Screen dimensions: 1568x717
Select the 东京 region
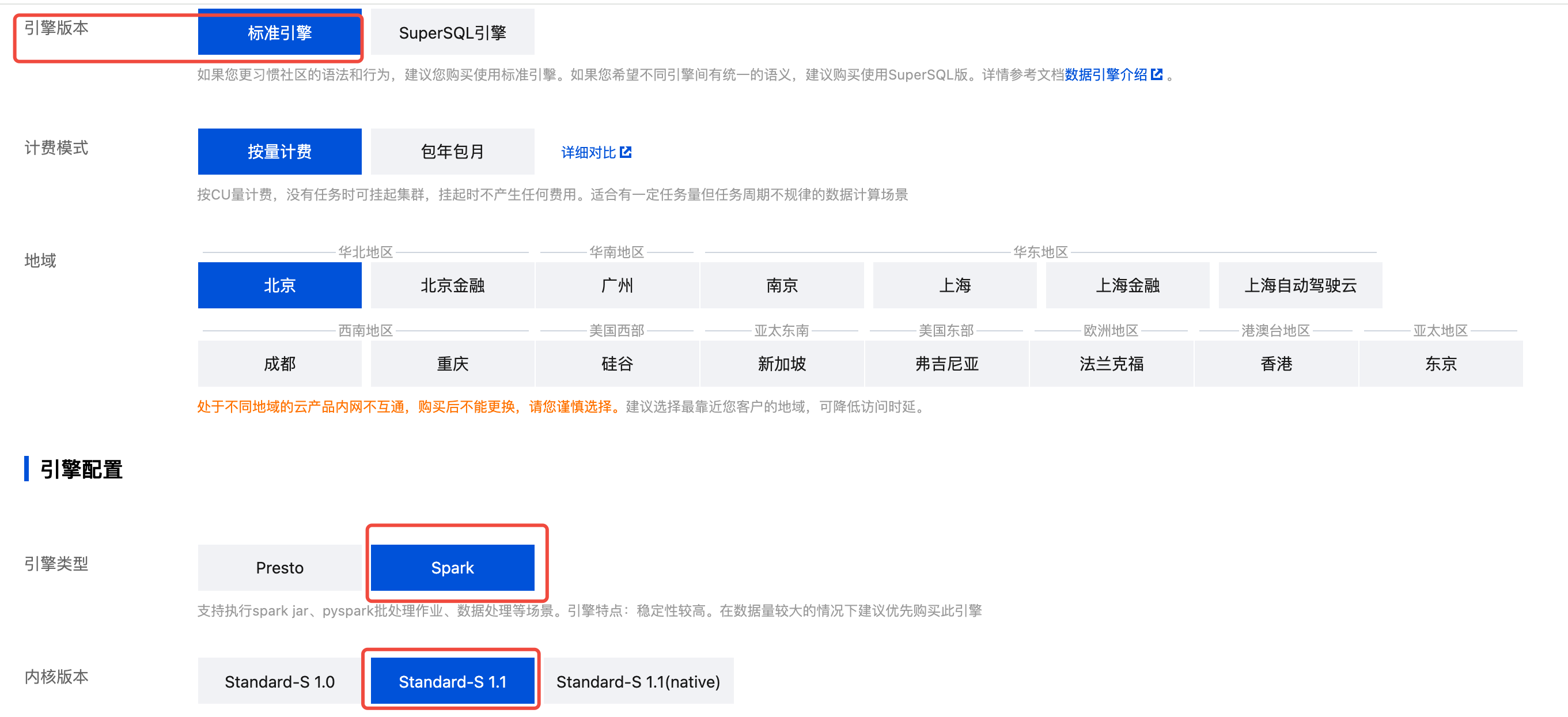tap(1440, 364)
